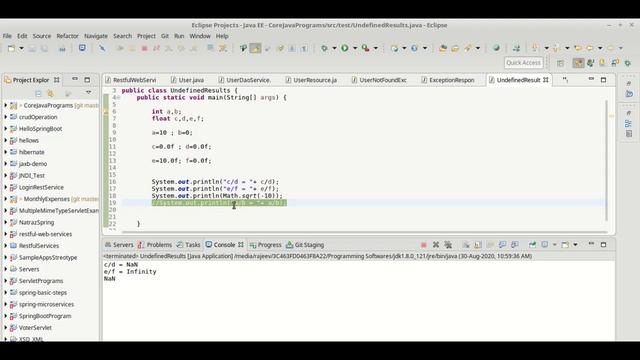This screenshot has height=360, width=640.
Task: Click the editor vertical scrollbar
Action: (606, 160)
